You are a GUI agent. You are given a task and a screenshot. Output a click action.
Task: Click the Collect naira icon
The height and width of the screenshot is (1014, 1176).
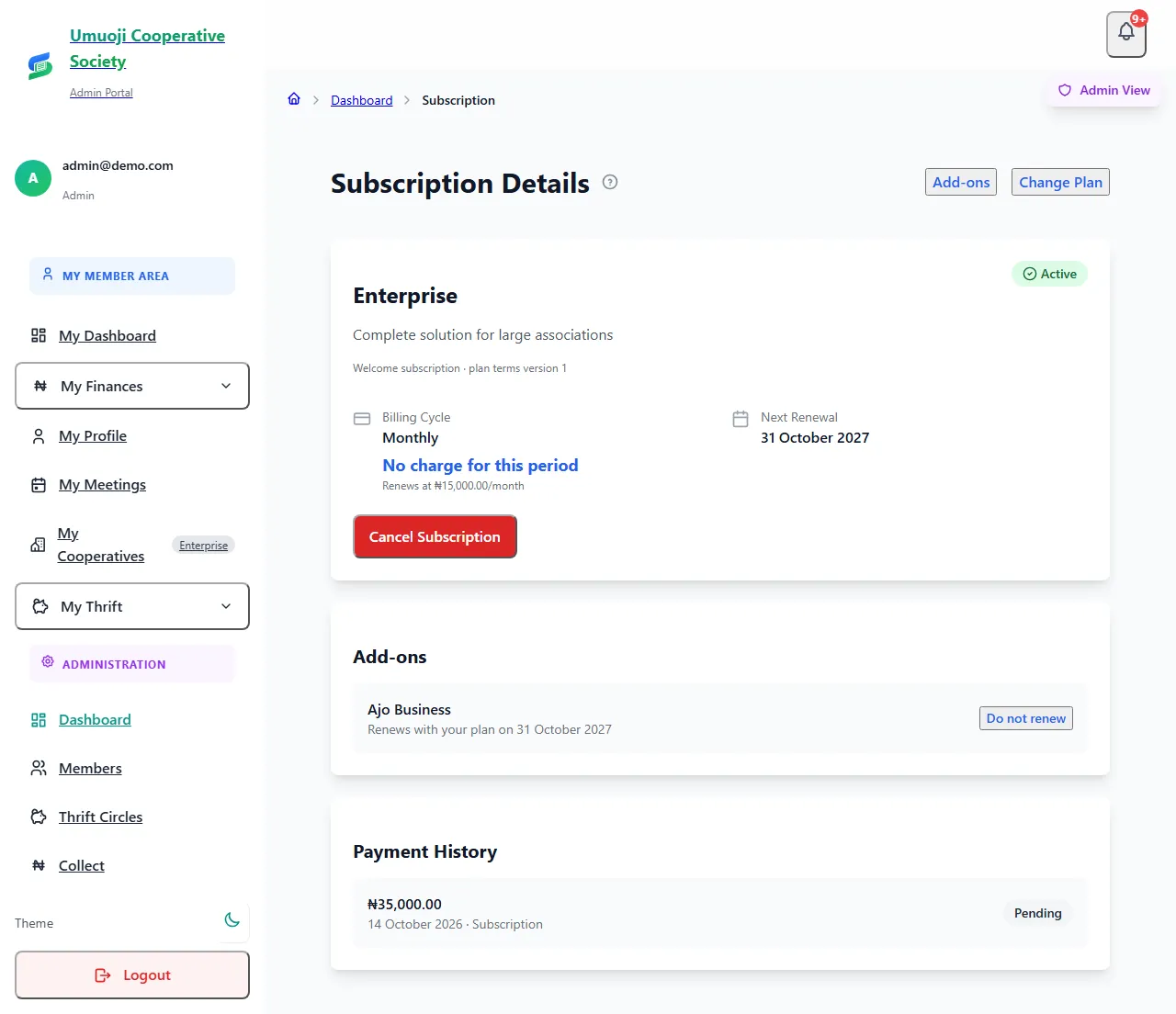(x=39, y=865)
